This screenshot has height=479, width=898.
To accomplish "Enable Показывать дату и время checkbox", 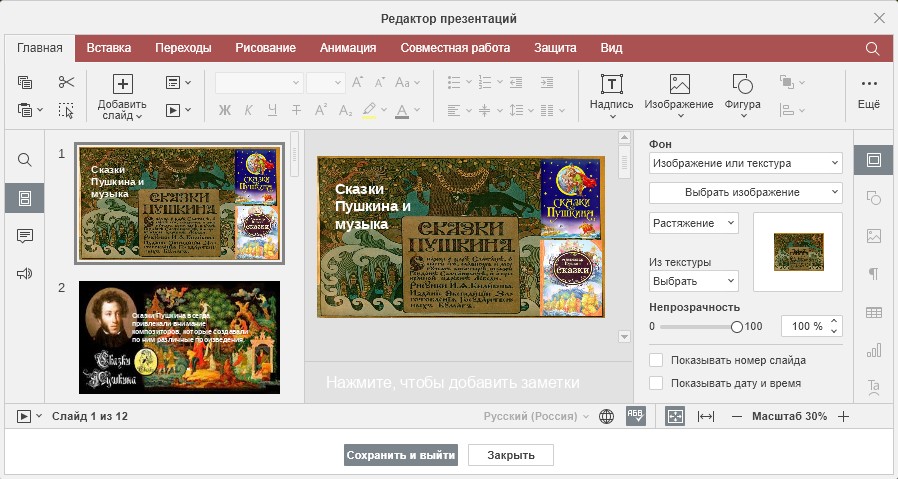I will coord(656,383).
